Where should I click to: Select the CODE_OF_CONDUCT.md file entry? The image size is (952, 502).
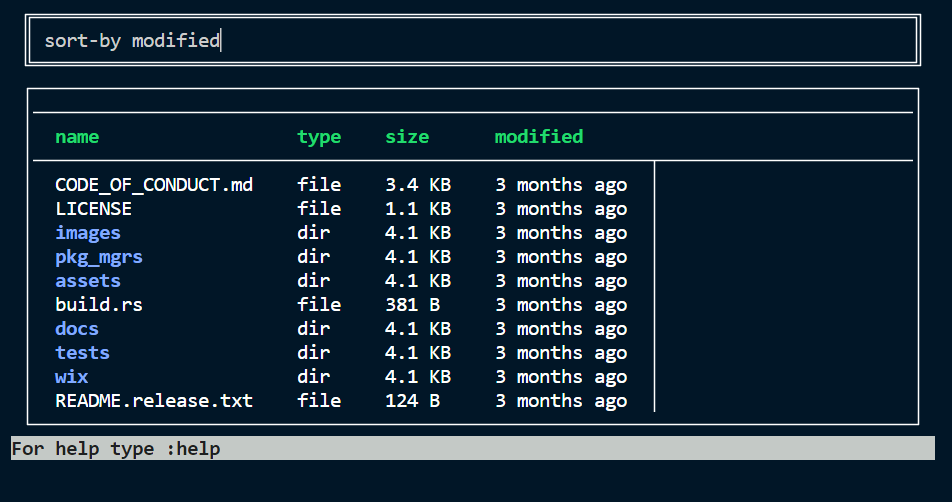pos(154,185)
